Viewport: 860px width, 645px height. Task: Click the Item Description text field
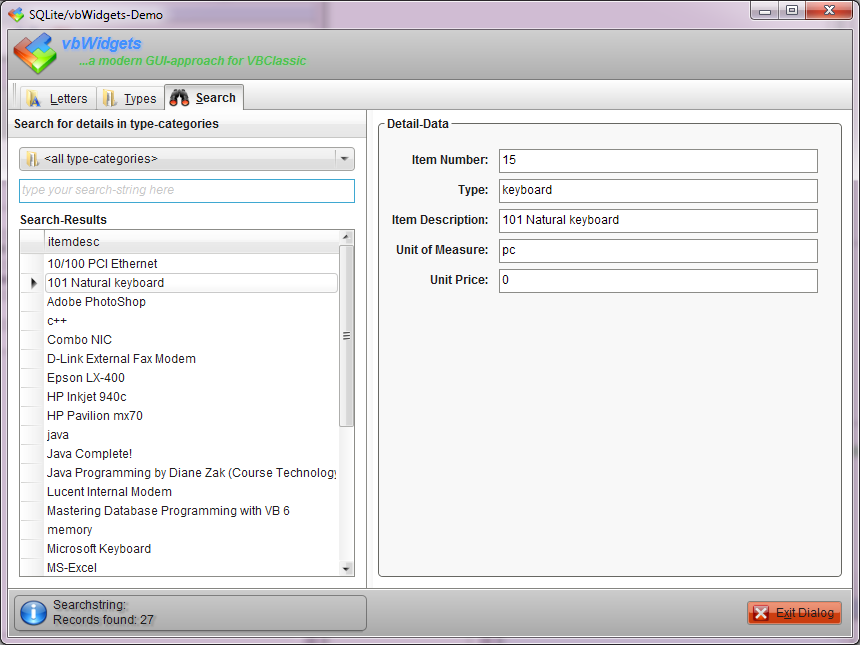point(658,220)
